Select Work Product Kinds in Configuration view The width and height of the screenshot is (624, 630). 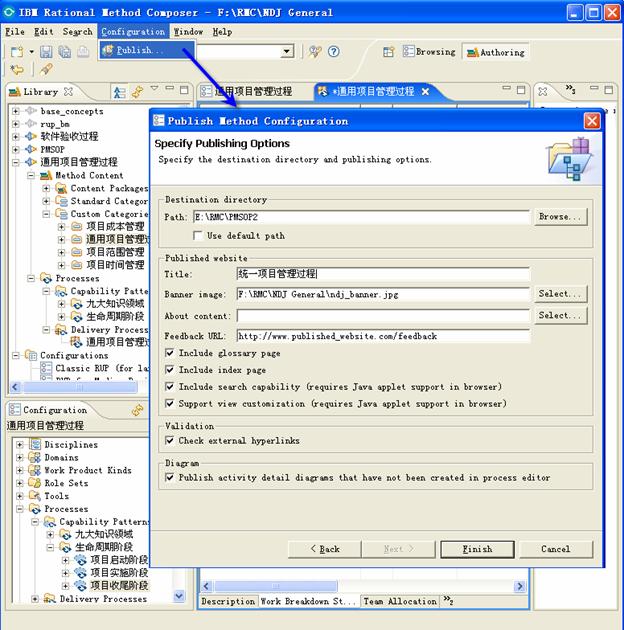[x=88, y=470]
